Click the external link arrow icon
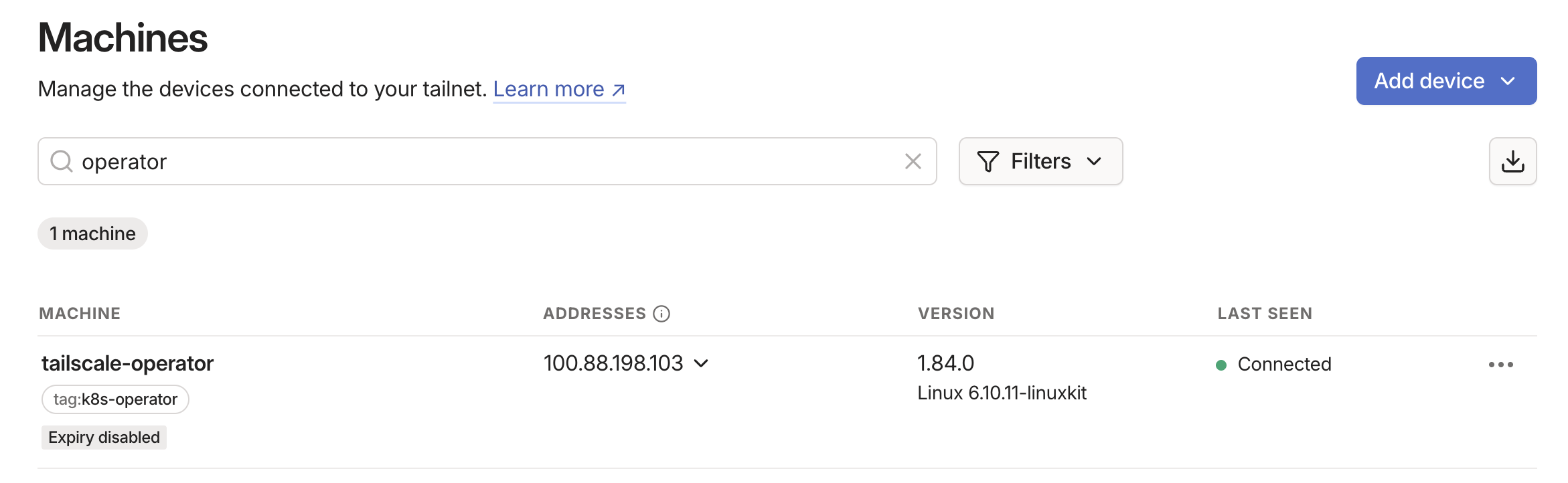Screen dimensions: 1568x483 click(x=619, y=90)
